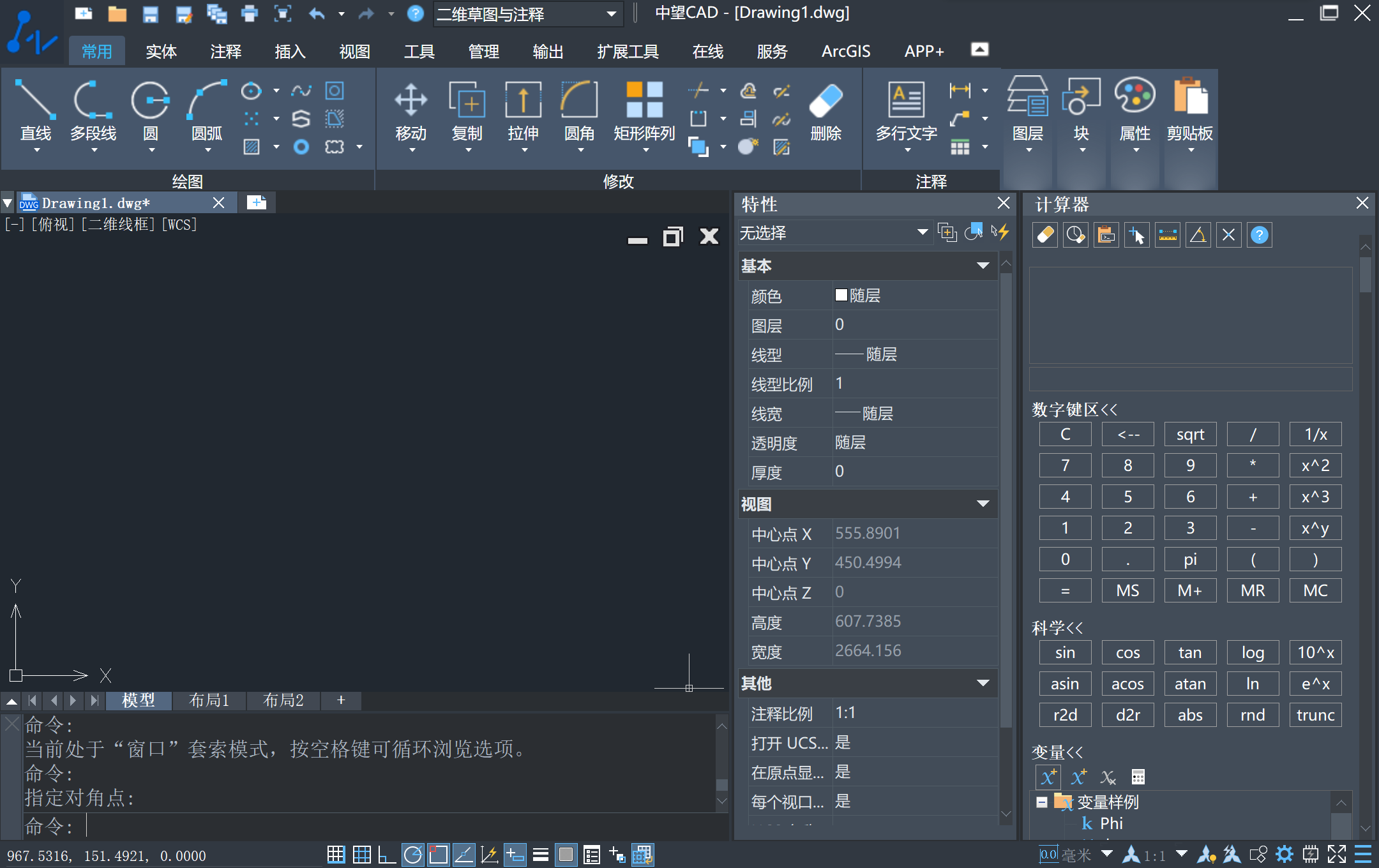The width and height of the screenshot is (1379, 868).
Task: Click the white 颜色 swatch 随层
Action: pos(841,295)
